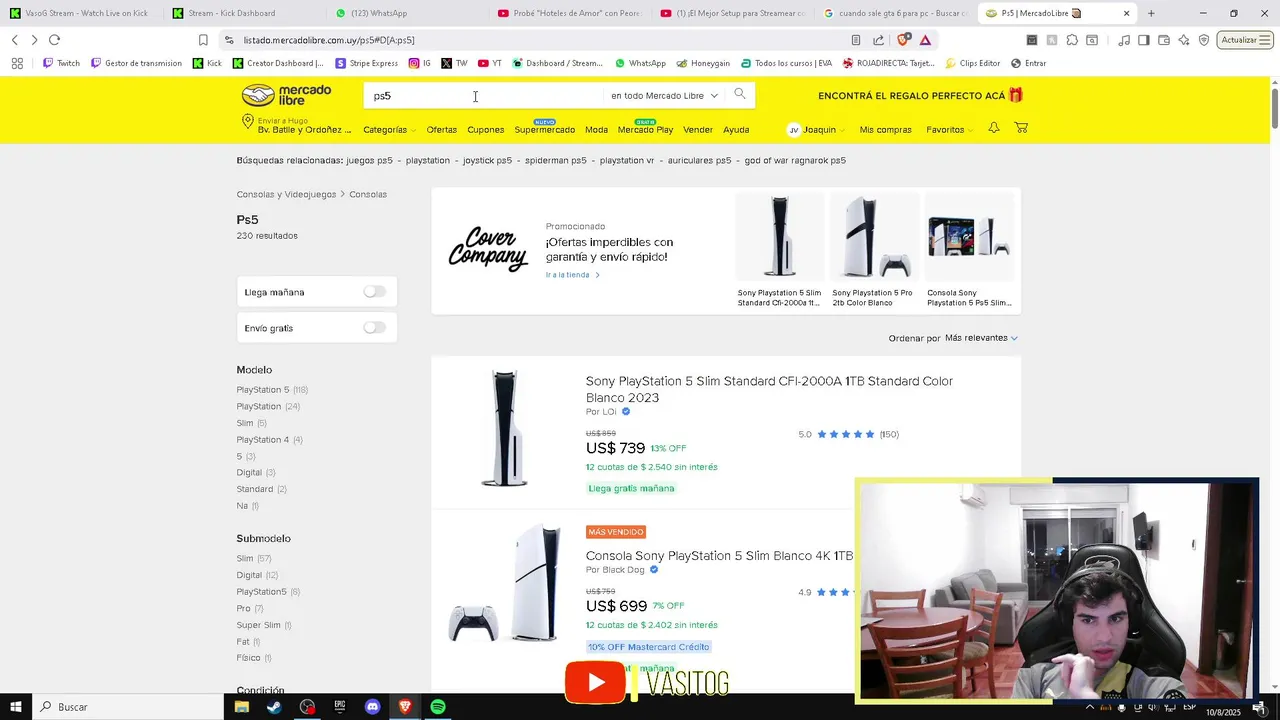This screenshot has width=1280, height=720.
Task: Open the notifications bell icon
Action: pyautogui.click(x=994, y=128)
